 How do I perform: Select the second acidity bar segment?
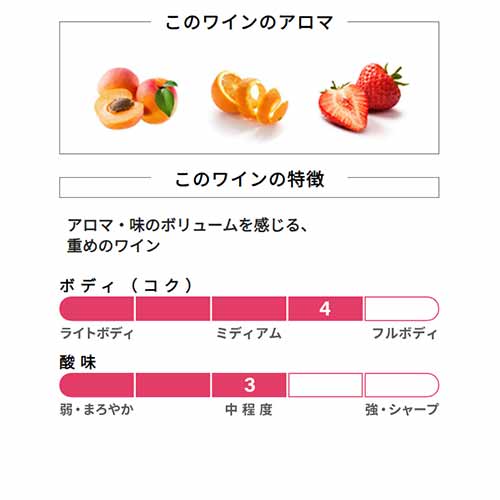tap(173, 385)
